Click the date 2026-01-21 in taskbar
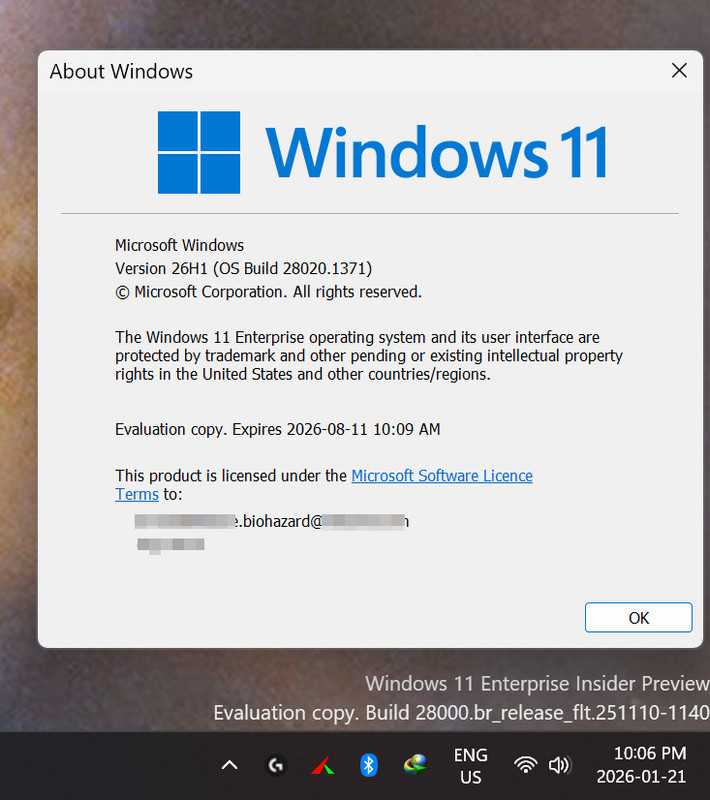 point(641,777)
